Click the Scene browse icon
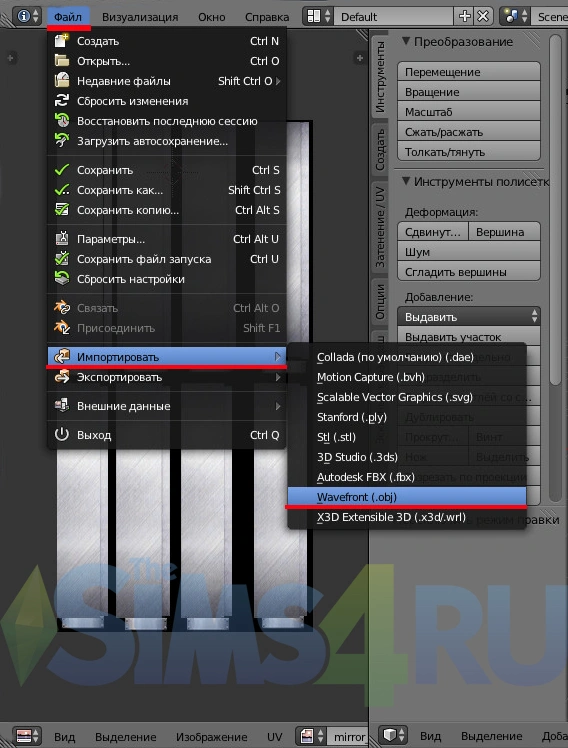Viewport: 568px width, 748px height. pos(515,16)
